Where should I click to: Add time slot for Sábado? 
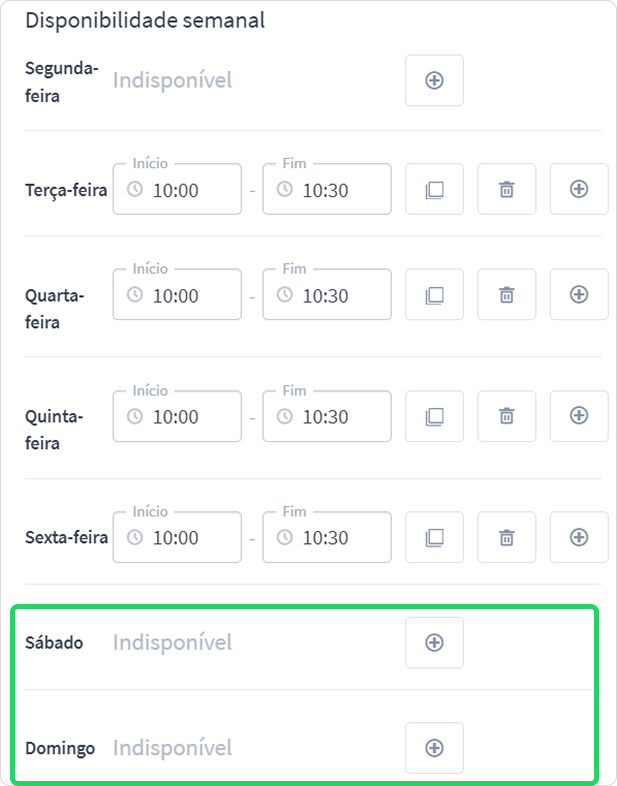(x=434, y=643)
